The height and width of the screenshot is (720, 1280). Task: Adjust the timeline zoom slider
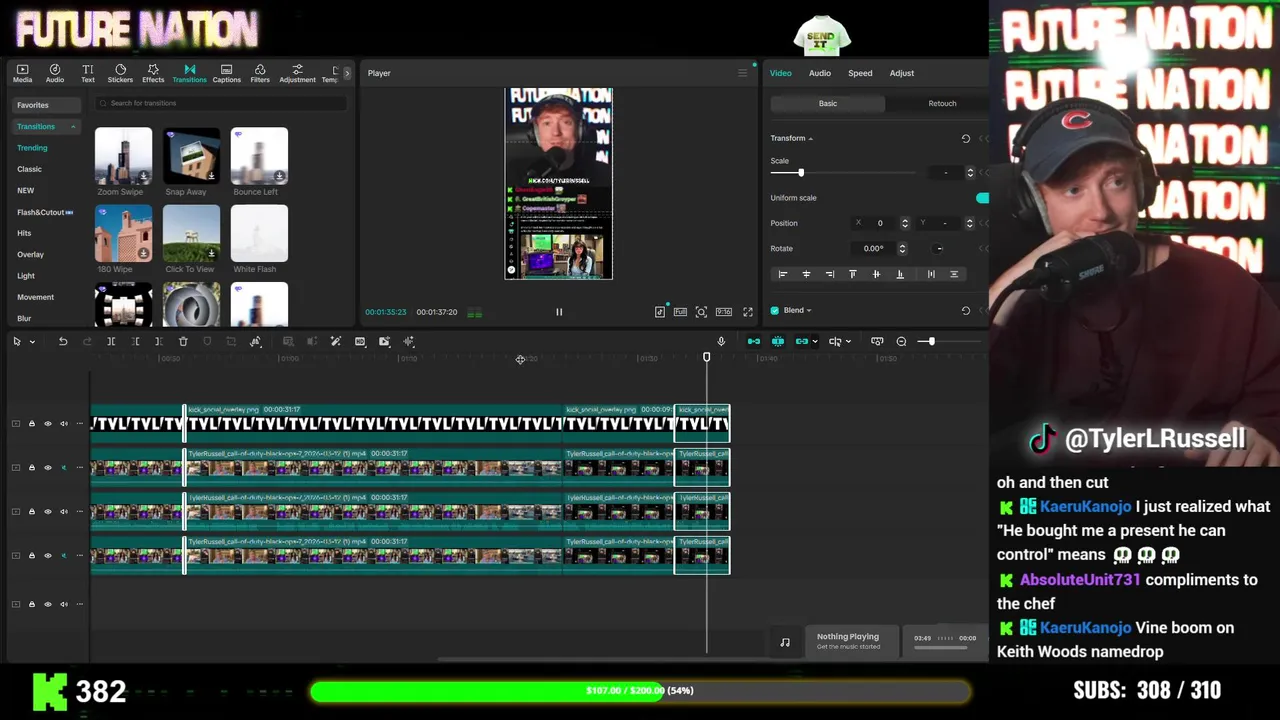pyautogui.click(x=931, y=342)
